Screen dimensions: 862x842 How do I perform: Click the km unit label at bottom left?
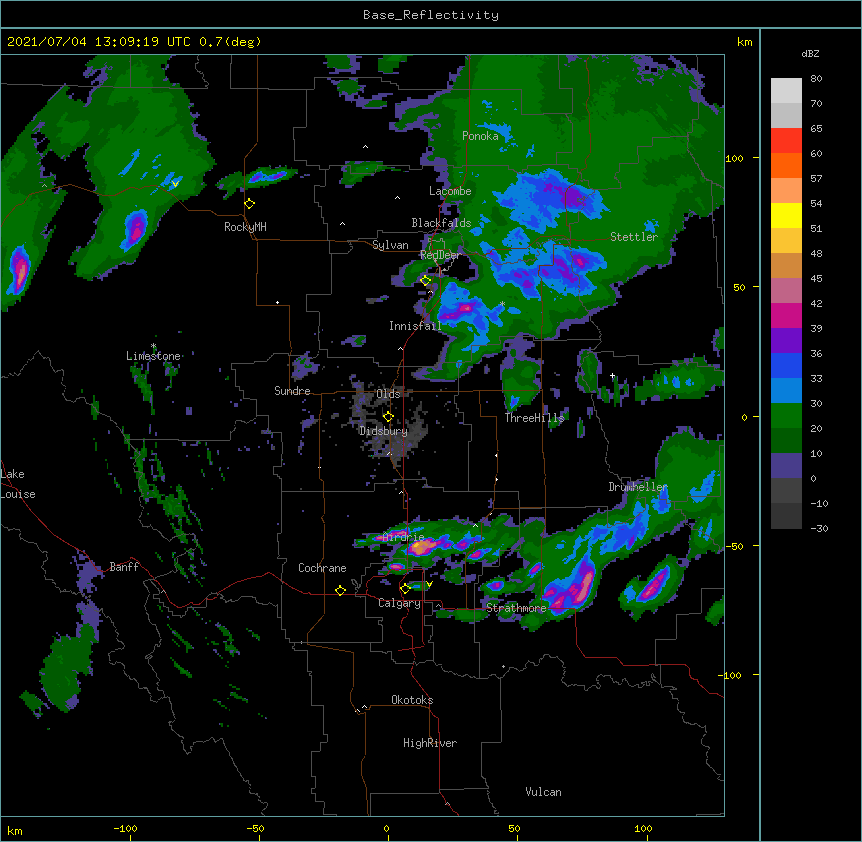click(15, 830)
